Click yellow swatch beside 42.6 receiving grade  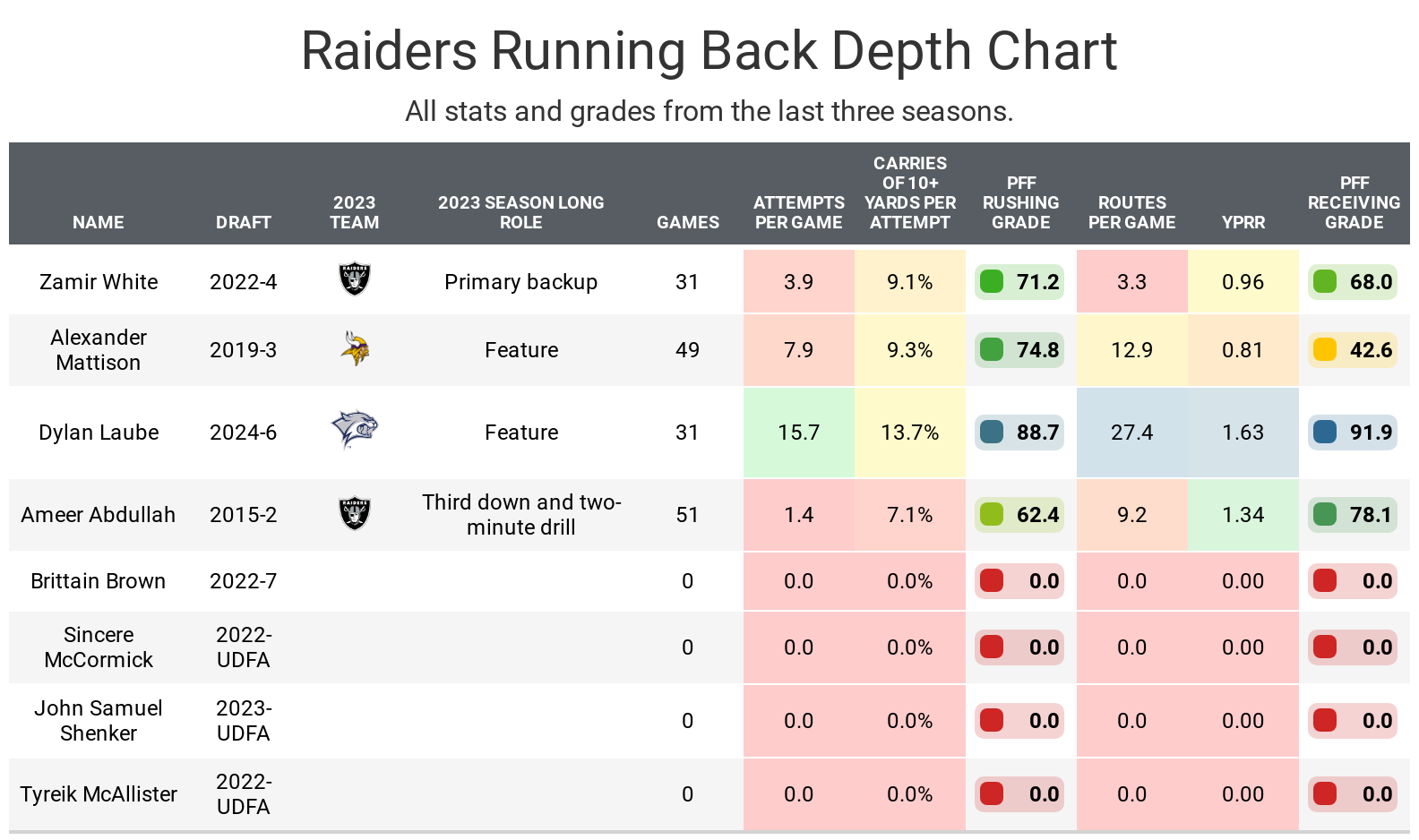click(x=1324, y=349)
